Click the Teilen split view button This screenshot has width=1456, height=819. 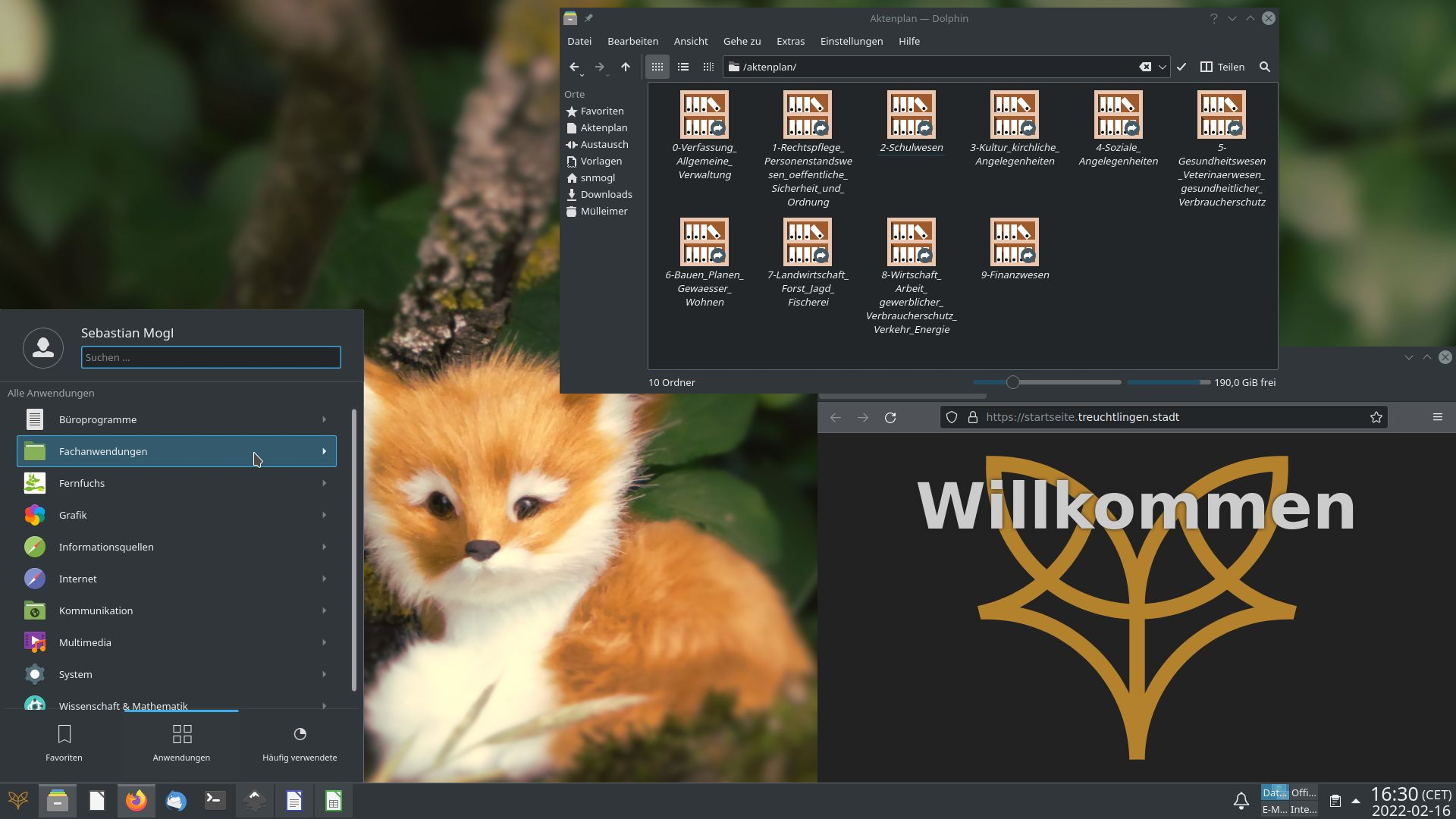click(x=1222, y=67)
